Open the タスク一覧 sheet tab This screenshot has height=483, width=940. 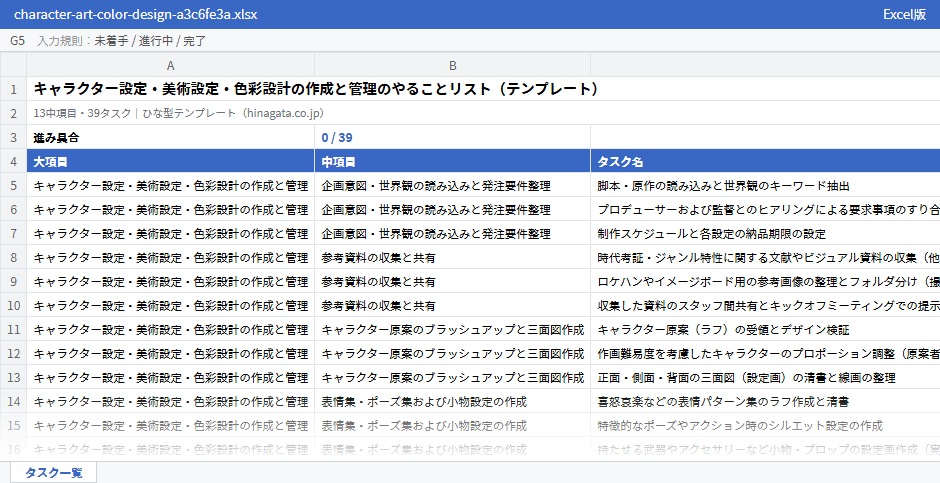53,472
